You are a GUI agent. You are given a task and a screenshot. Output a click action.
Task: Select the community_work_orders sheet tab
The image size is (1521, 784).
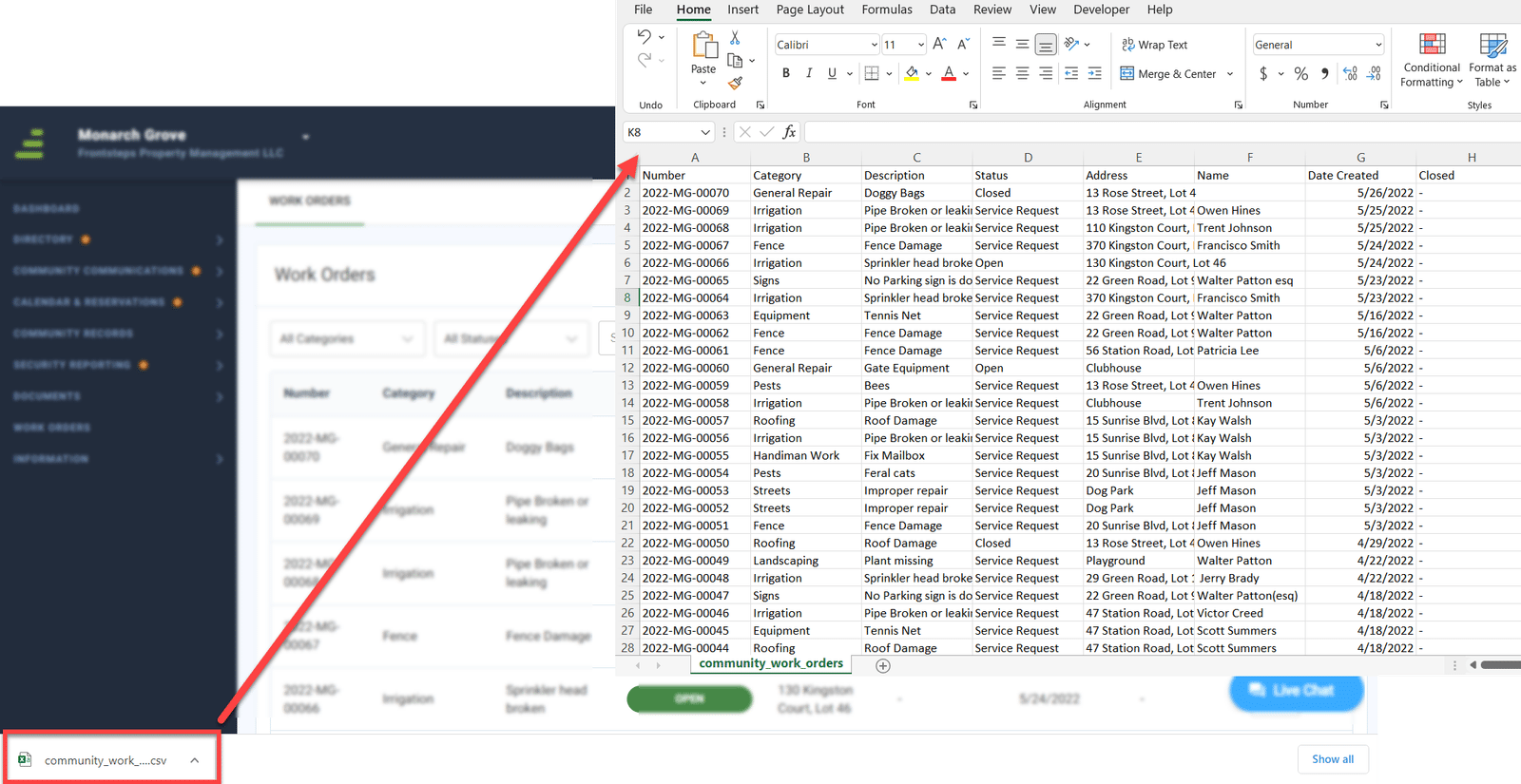(x=771, y=663)
